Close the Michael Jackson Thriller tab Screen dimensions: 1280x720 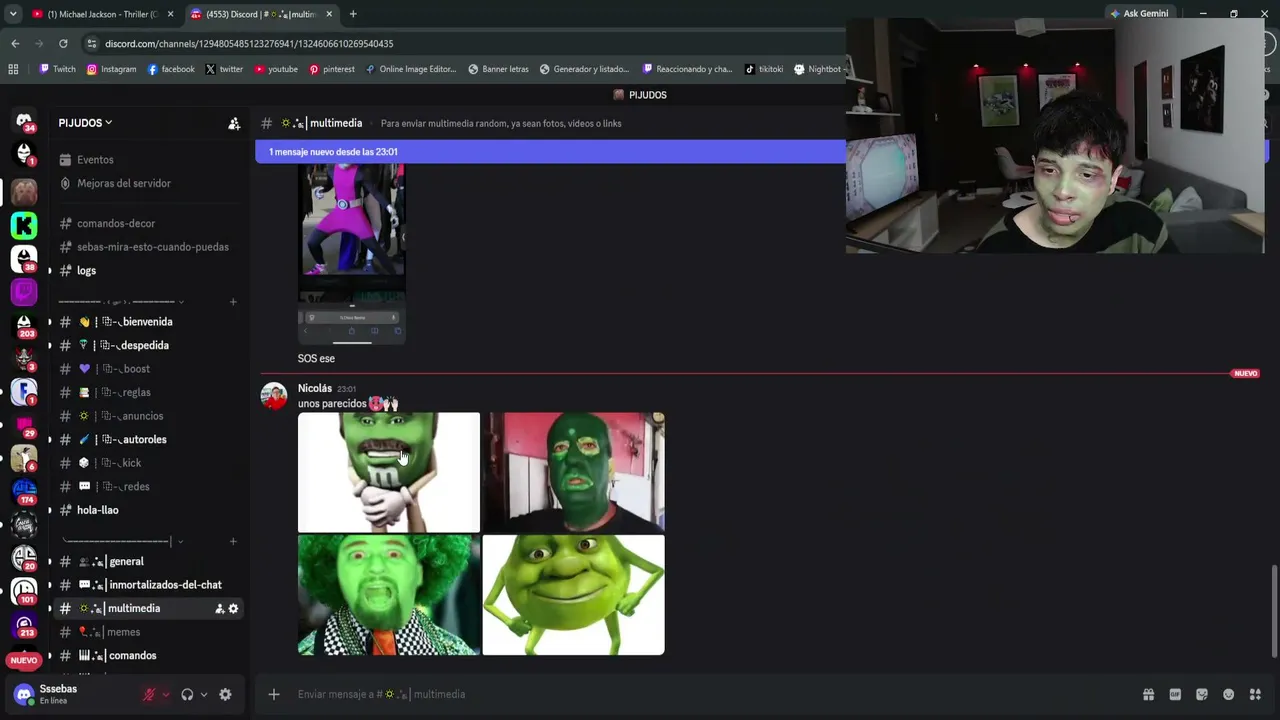click(x=171, y=14)
